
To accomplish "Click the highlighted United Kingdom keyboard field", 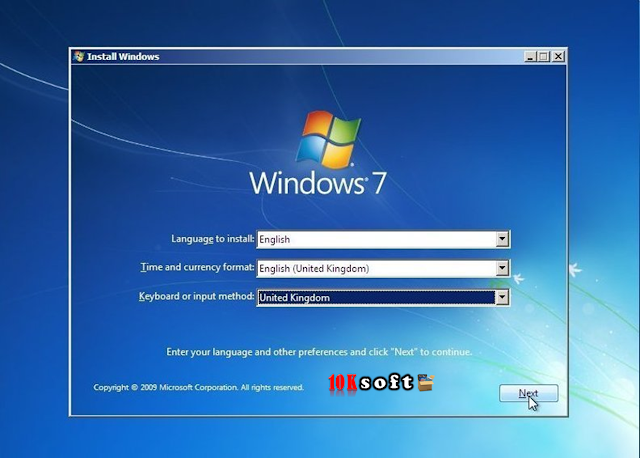I will point(383,298).
